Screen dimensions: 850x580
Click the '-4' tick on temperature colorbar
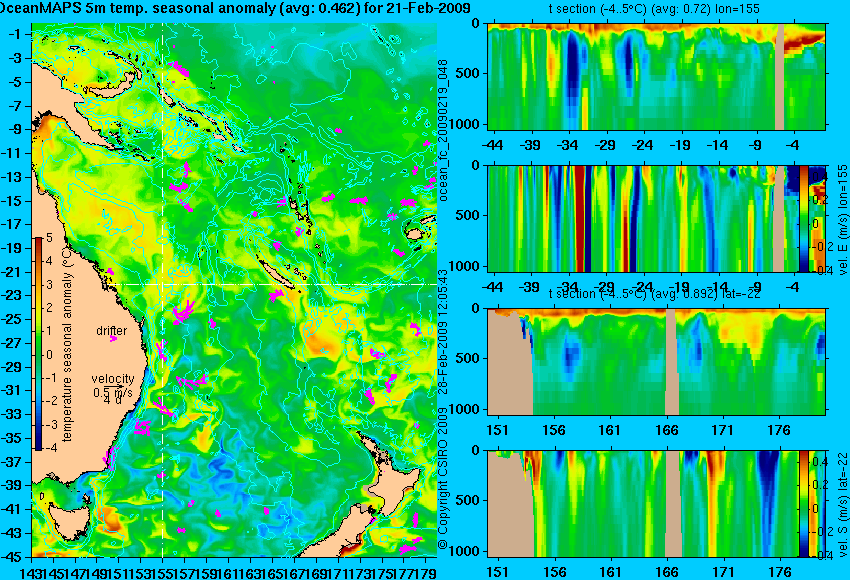click(x=49, y=448)
